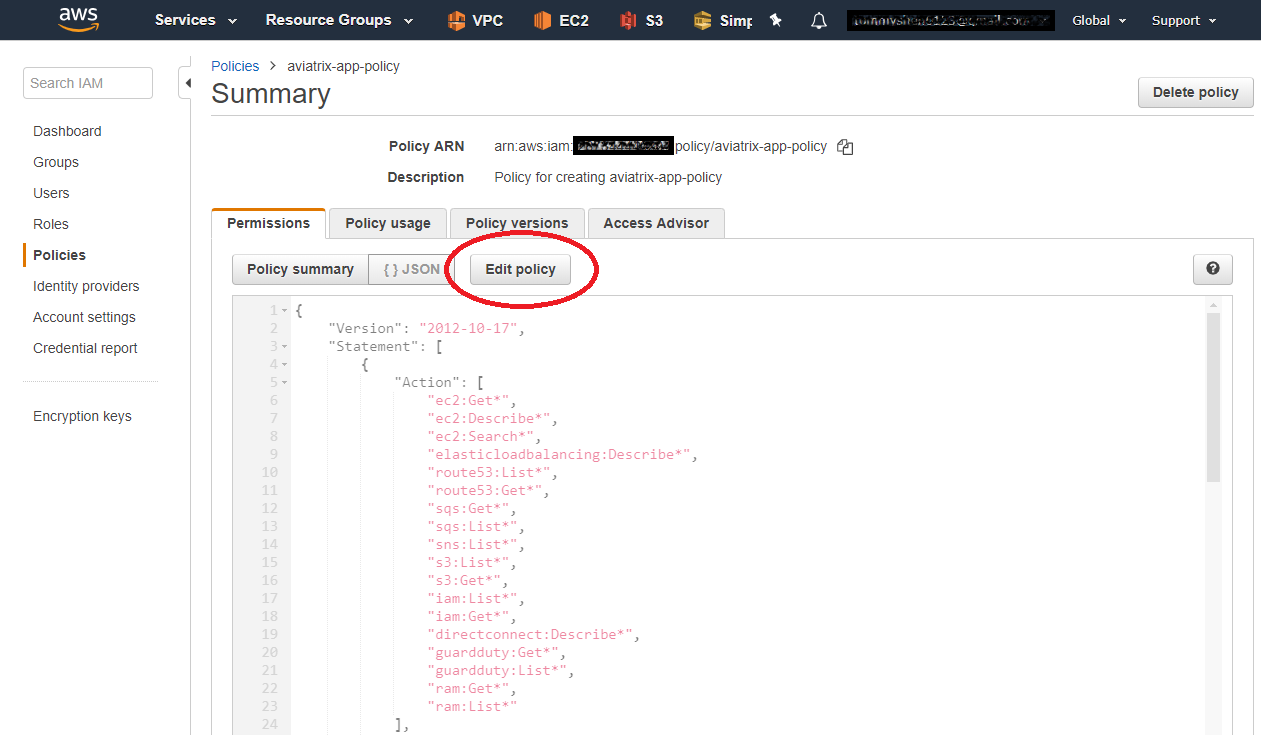Image resolution: width=1261 pixels, height=735 pixels.
Task: Toggle to the JSON policy view
Action: point(410,269)
